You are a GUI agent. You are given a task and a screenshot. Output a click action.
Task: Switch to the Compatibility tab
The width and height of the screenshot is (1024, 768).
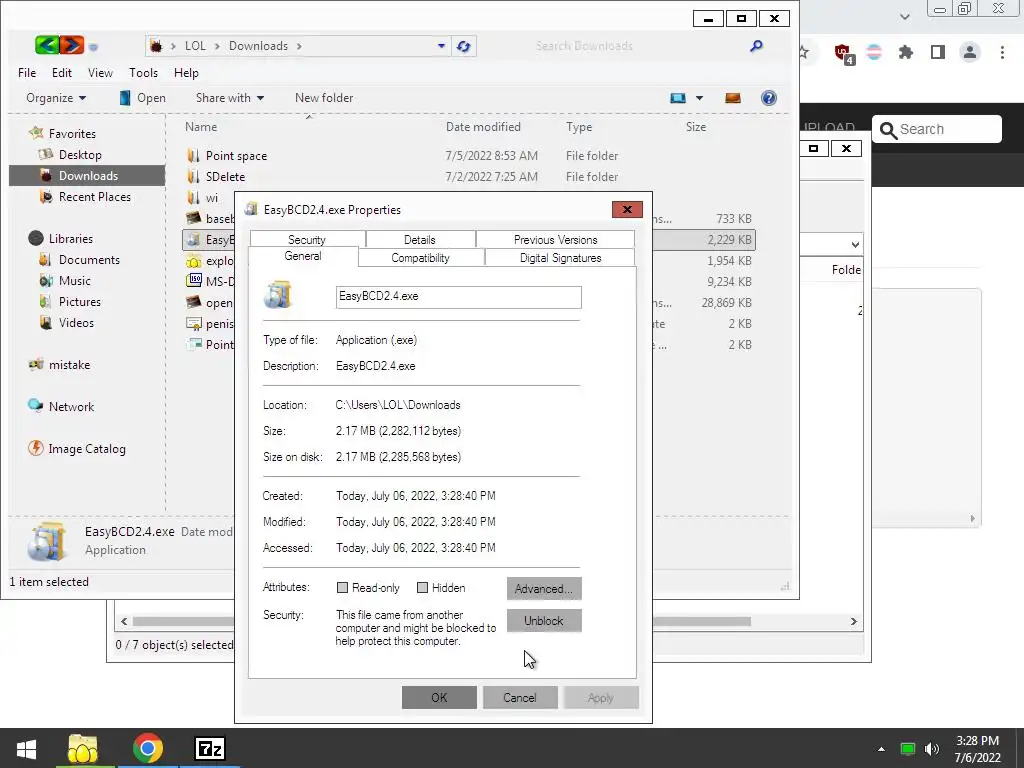pyautogui.click(x=421, y=258)
